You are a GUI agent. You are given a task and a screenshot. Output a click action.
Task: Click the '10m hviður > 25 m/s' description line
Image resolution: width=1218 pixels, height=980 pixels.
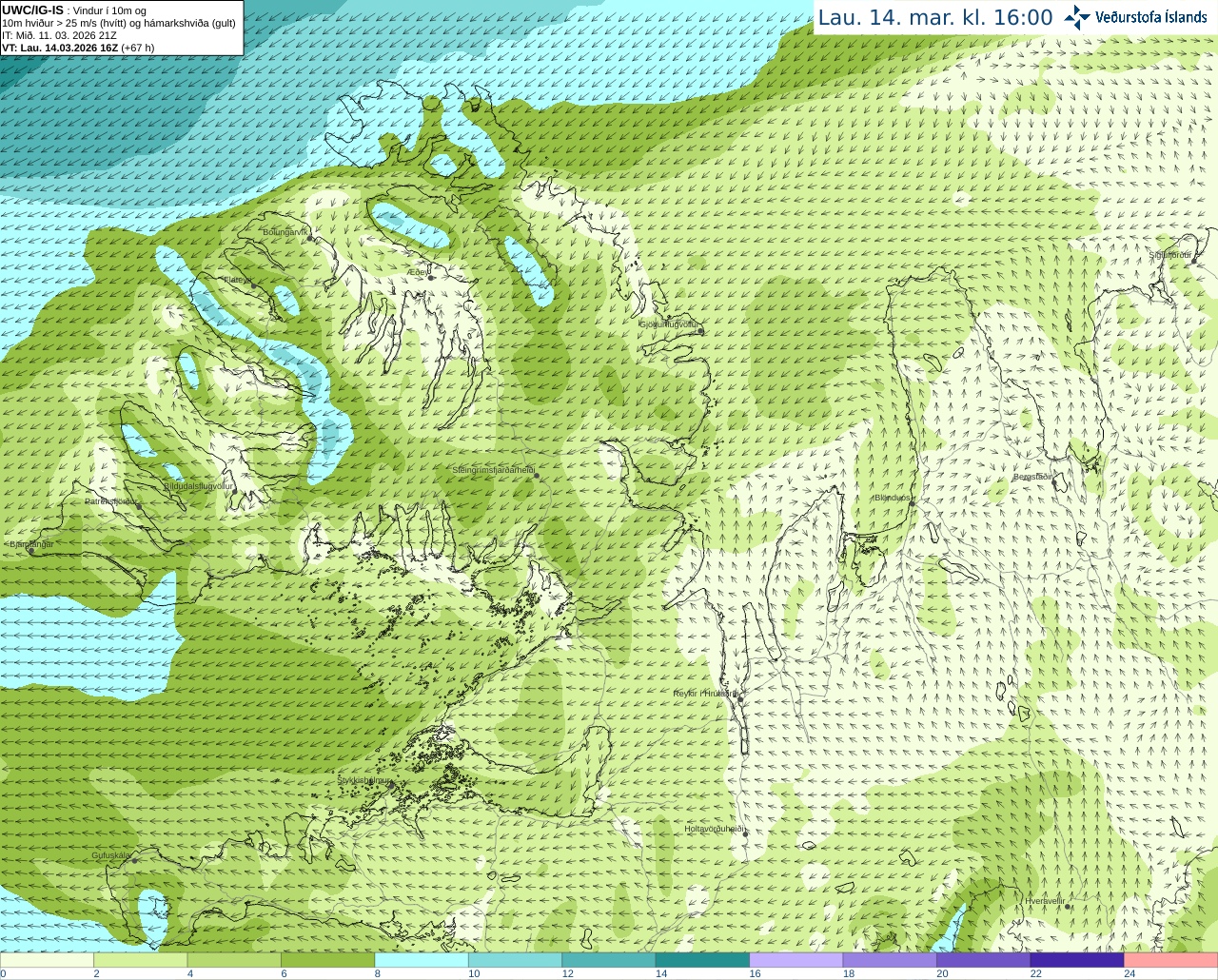[119, 23]
